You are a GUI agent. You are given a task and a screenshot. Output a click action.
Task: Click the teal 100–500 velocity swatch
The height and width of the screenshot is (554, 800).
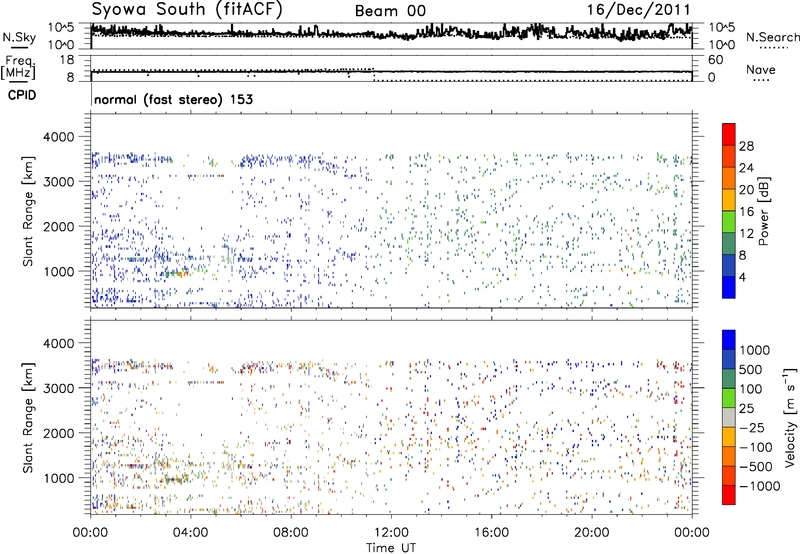tap(729, 379)
